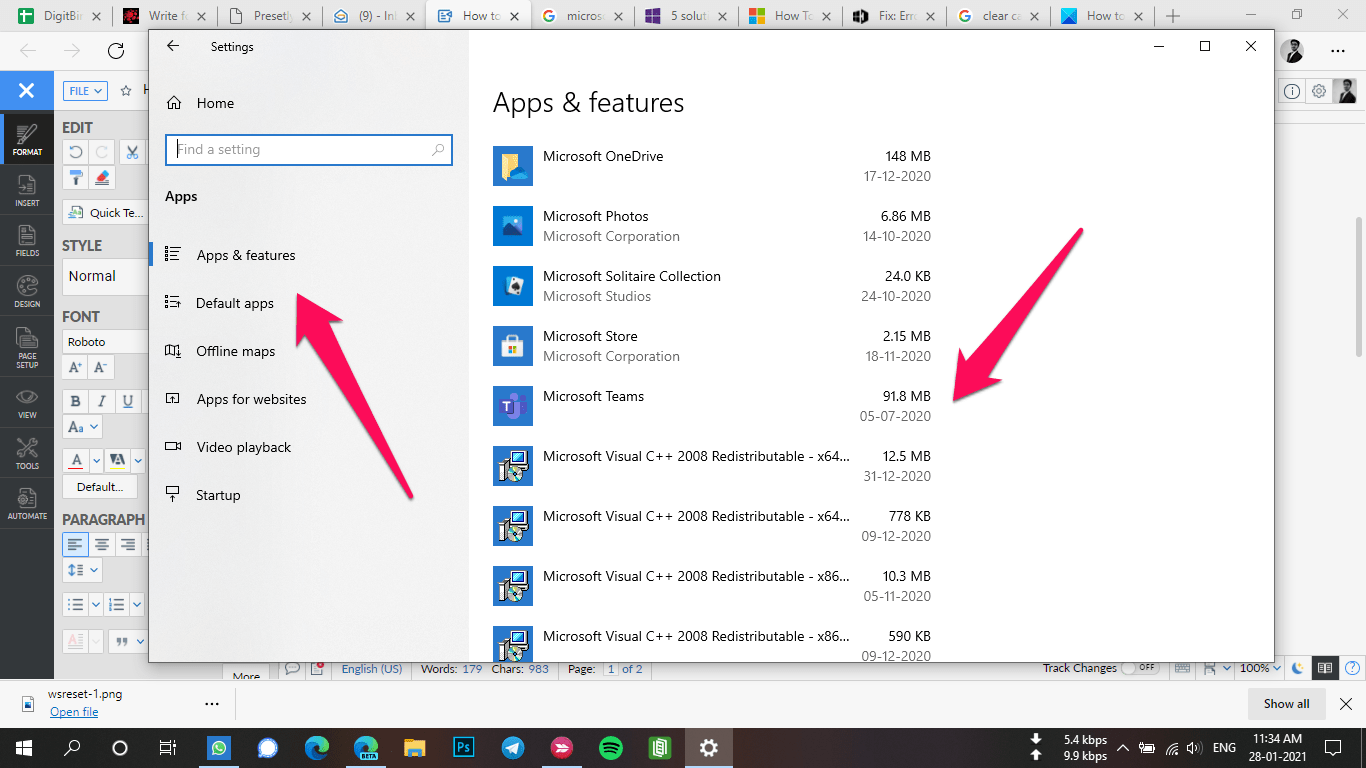Select the Format Painter icon
The width and height of the screenshot is (1366, 768).
click(75, 178)
